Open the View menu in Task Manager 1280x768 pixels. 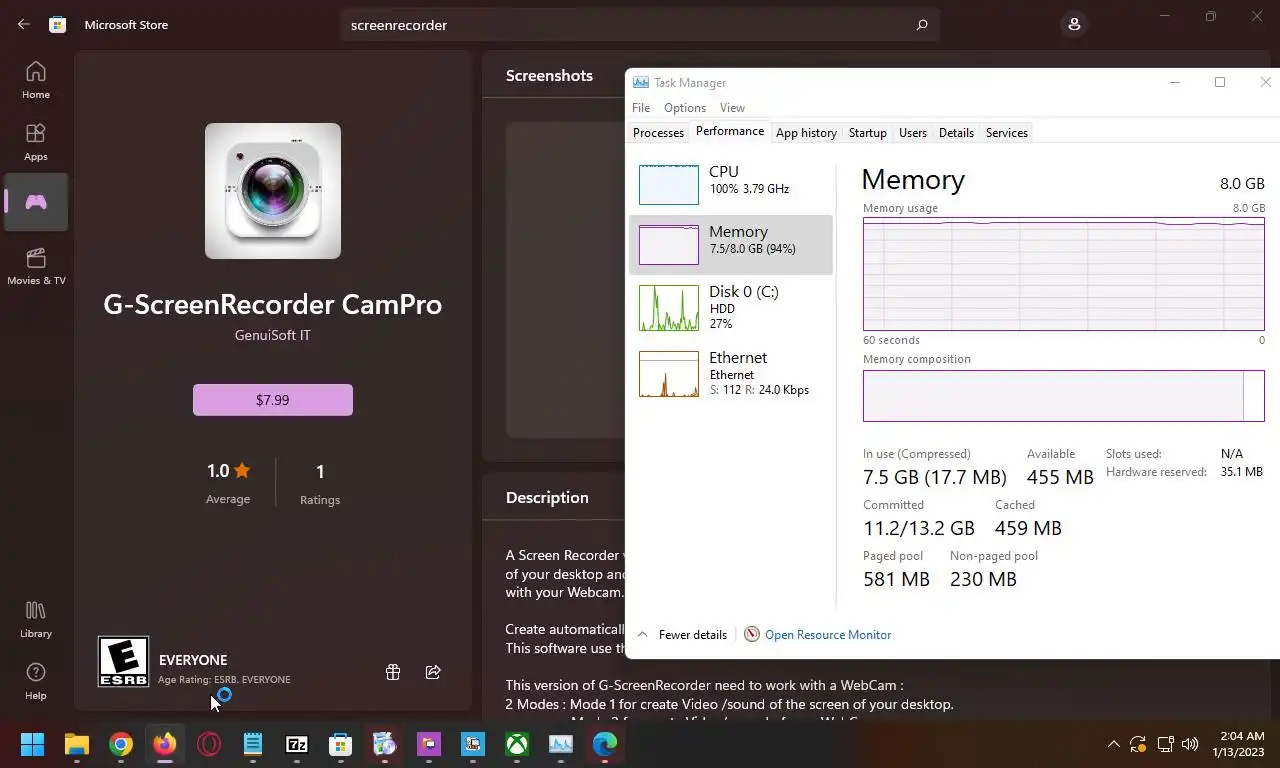point(732,108)
